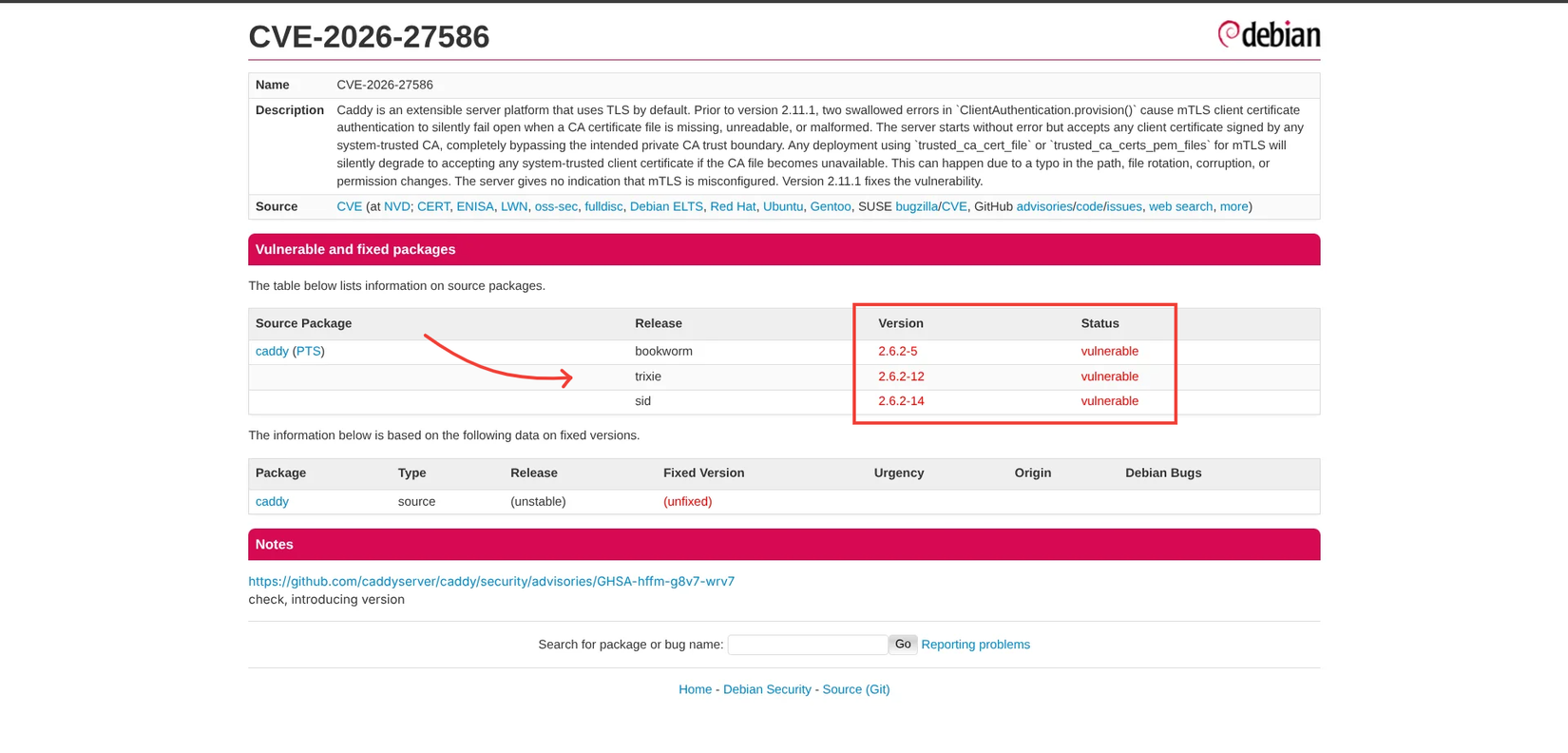Image resolution: width=1568 pixels, height=753 pixels.
Task: Click the Urgency column header
Action: (899, 473)
